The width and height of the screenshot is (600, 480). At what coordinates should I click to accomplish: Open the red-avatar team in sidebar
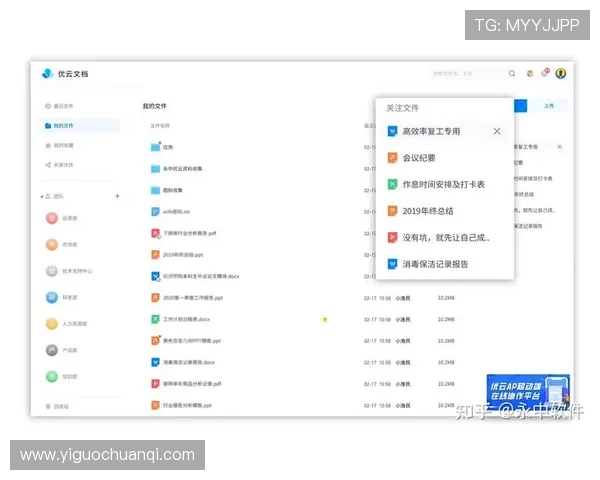[x=62, y=218]
